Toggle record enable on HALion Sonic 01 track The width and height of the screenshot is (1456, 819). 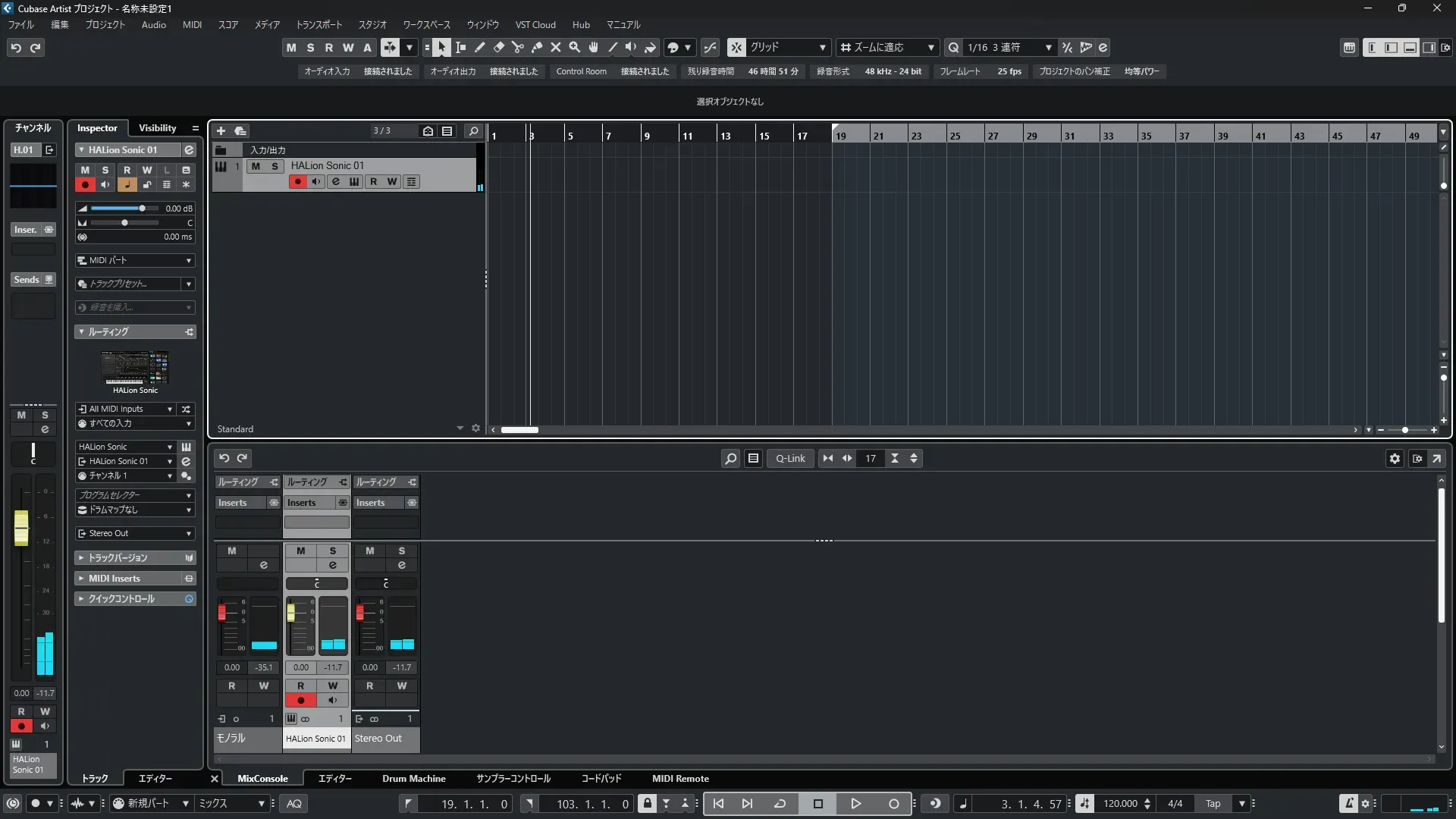coord(297,182)
